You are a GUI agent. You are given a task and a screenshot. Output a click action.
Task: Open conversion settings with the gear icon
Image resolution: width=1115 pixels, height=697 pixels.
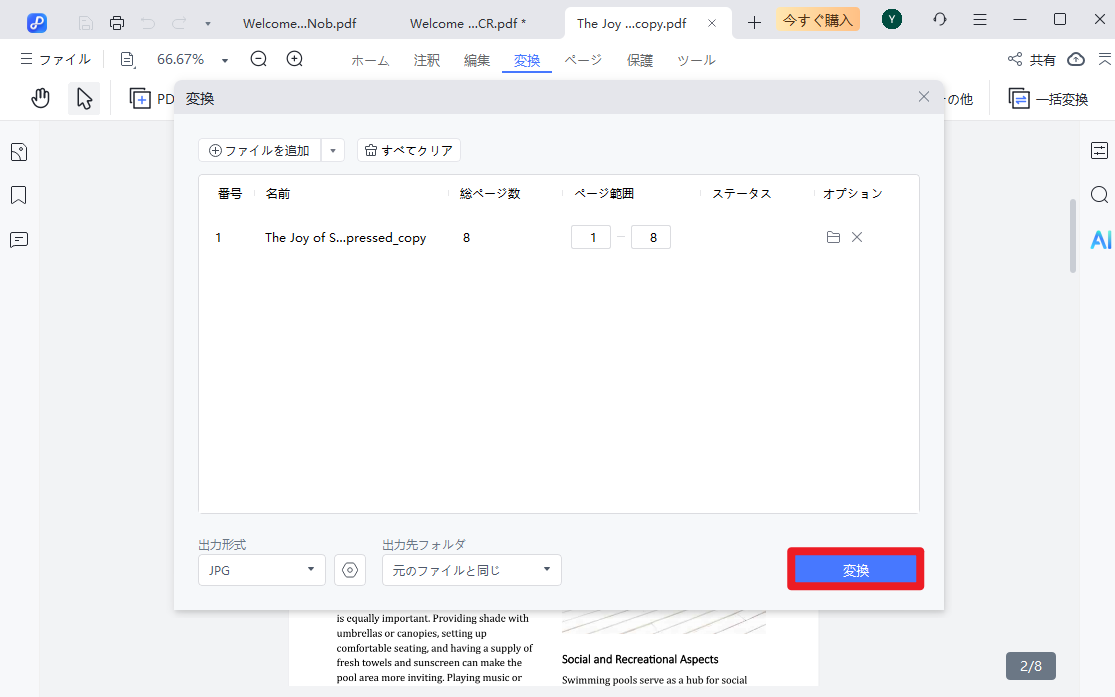350,569
